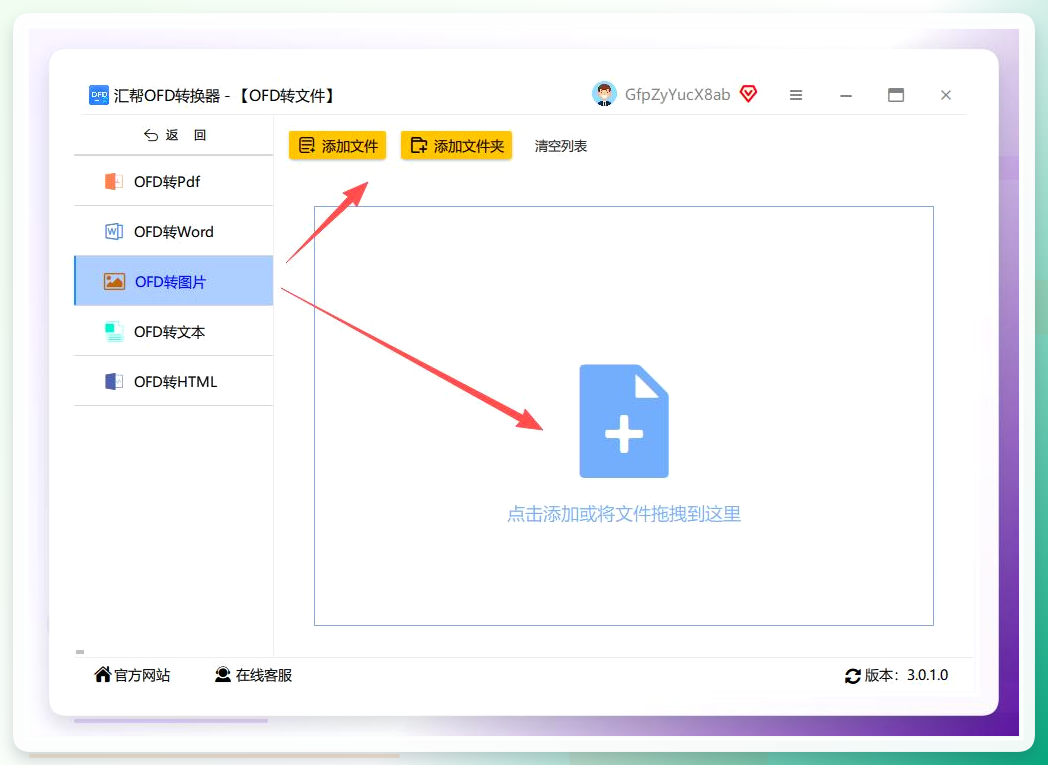Go back using 返回

coord(174,135)
